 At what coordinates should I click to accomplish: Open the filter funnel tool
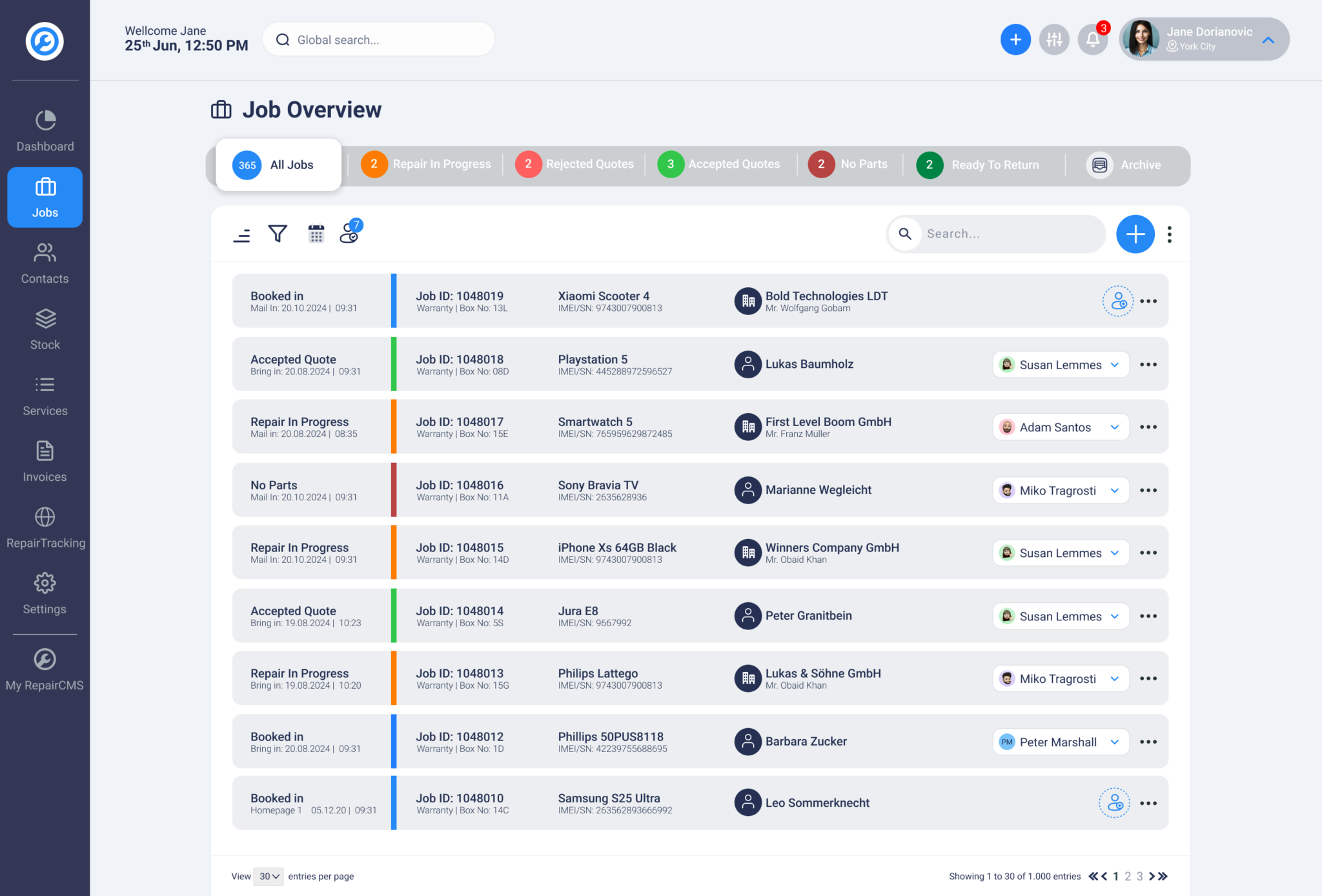pos(278,234)
